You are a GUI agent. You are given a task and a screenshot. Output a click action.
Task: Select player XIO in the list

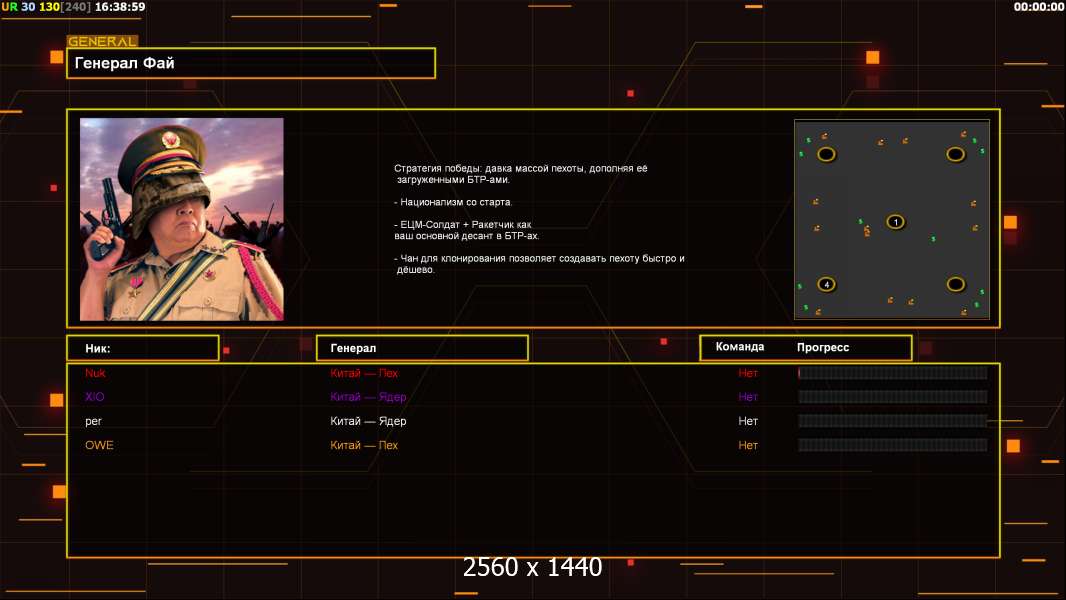pyautogui.click(x=94, y=397)
